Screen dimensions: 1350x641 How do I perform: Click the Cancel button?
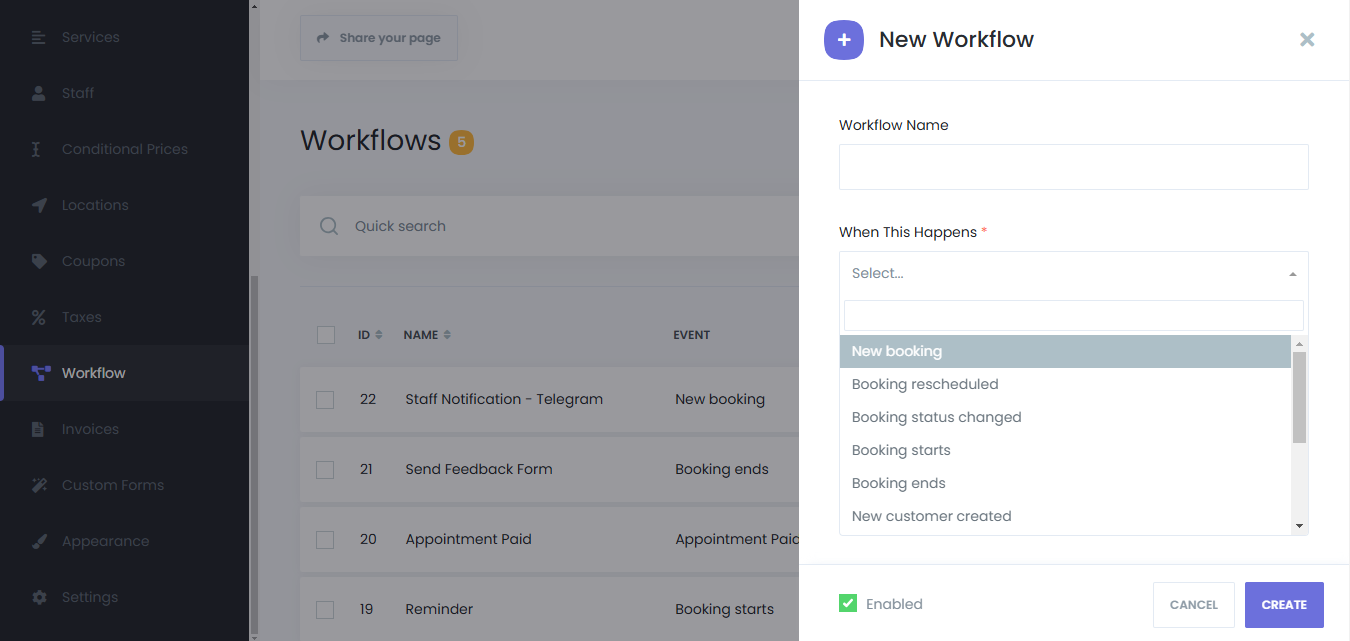[x=1193, y=605]
